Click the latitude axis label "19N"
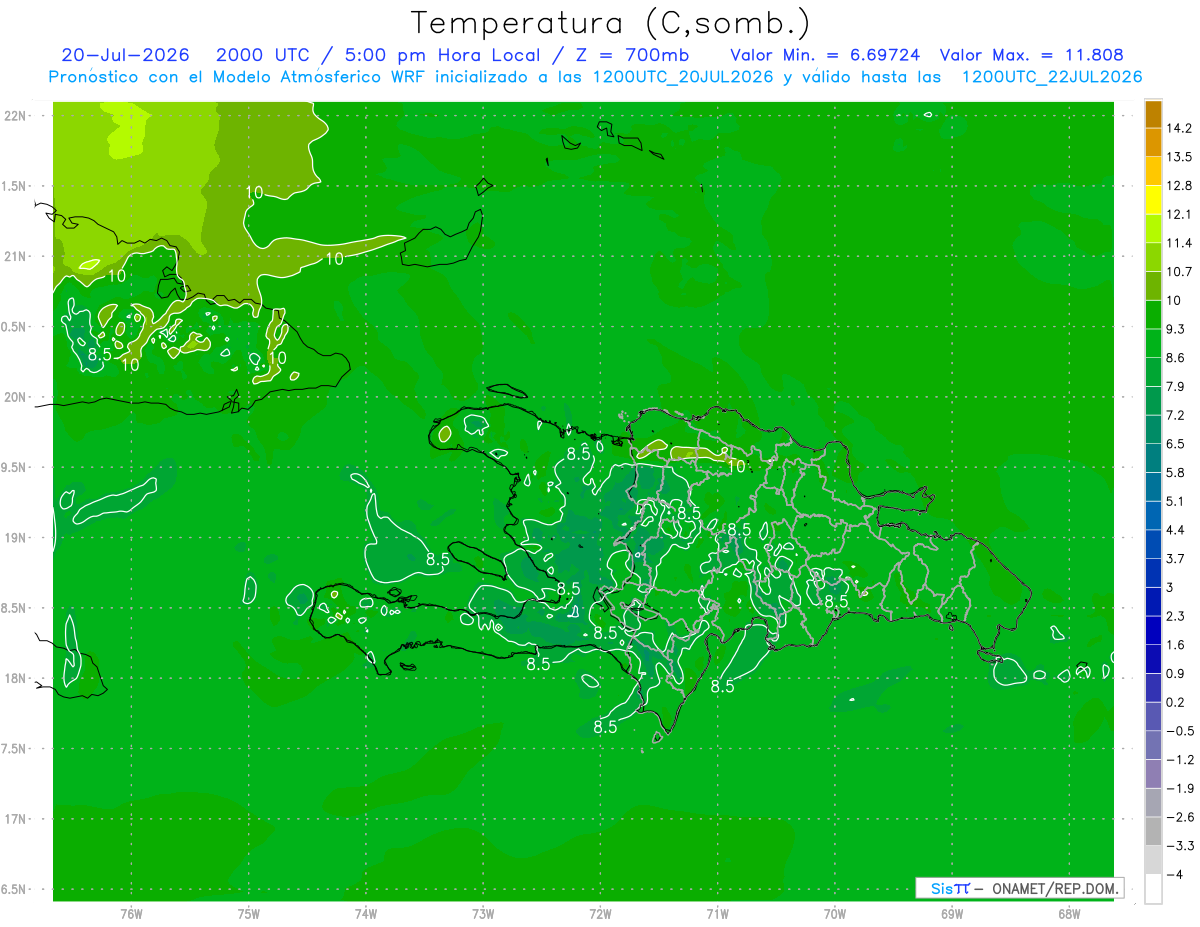Image resolution: width=1200 pixels, height=927 pixels. point(14,537)
